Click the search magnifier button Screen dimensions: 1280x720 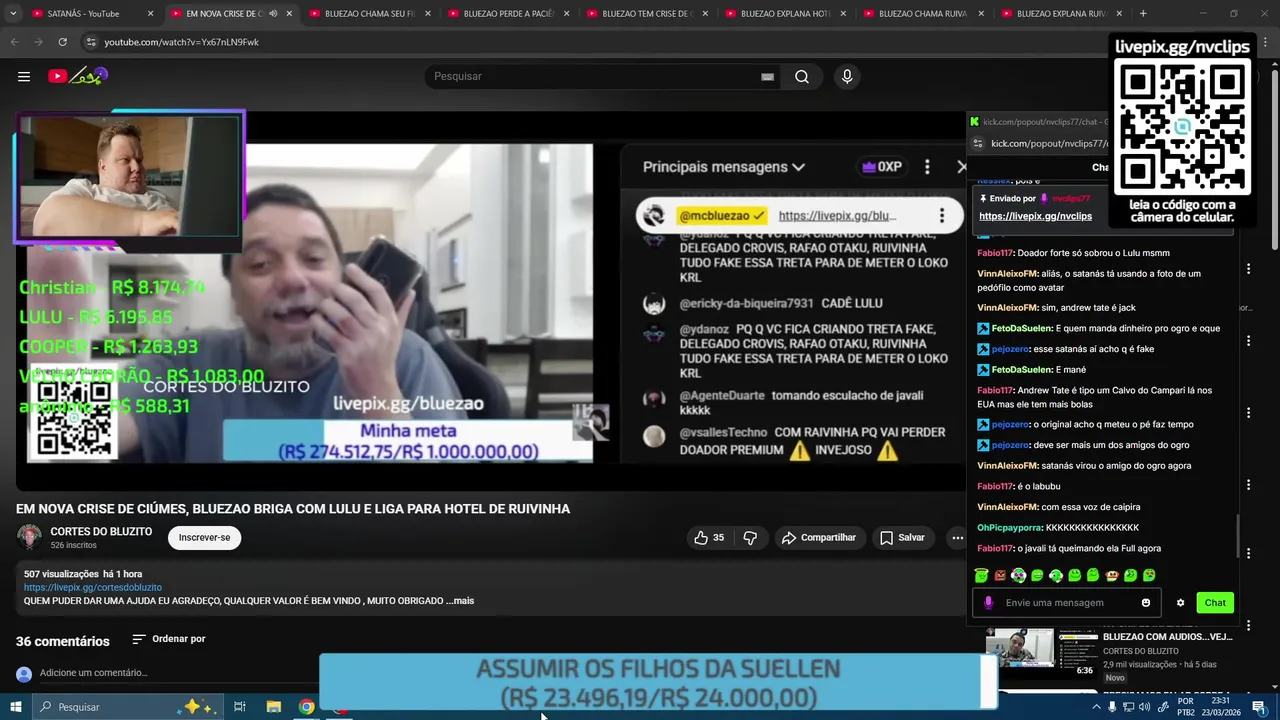coord(802,76)
